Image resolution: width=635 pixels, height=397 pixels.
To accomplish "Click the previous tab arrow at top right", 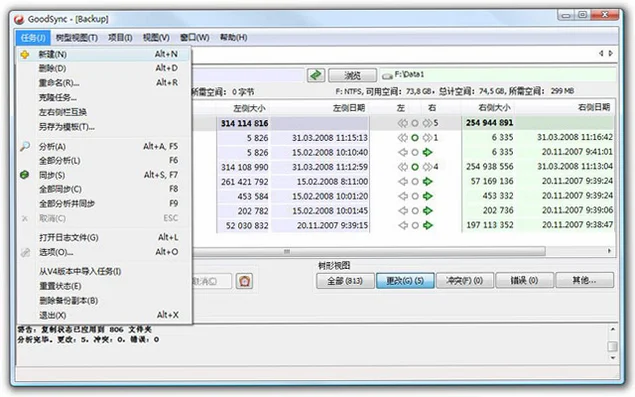I will (x=601, y=53).
